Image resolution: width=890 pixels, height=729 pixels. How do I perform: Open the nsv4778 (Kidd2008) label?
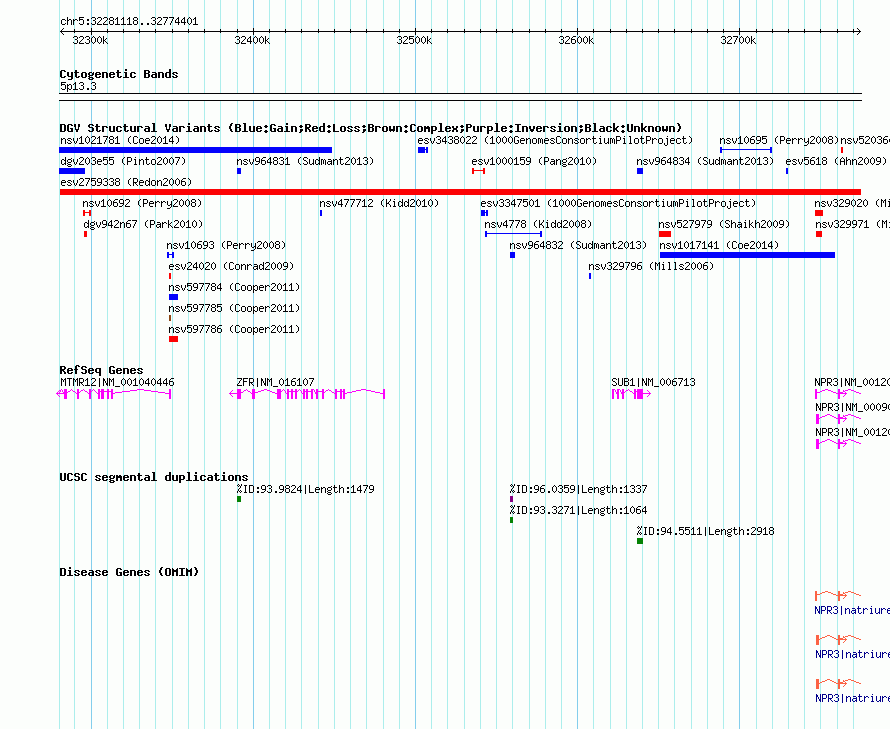tap(538, 224)
